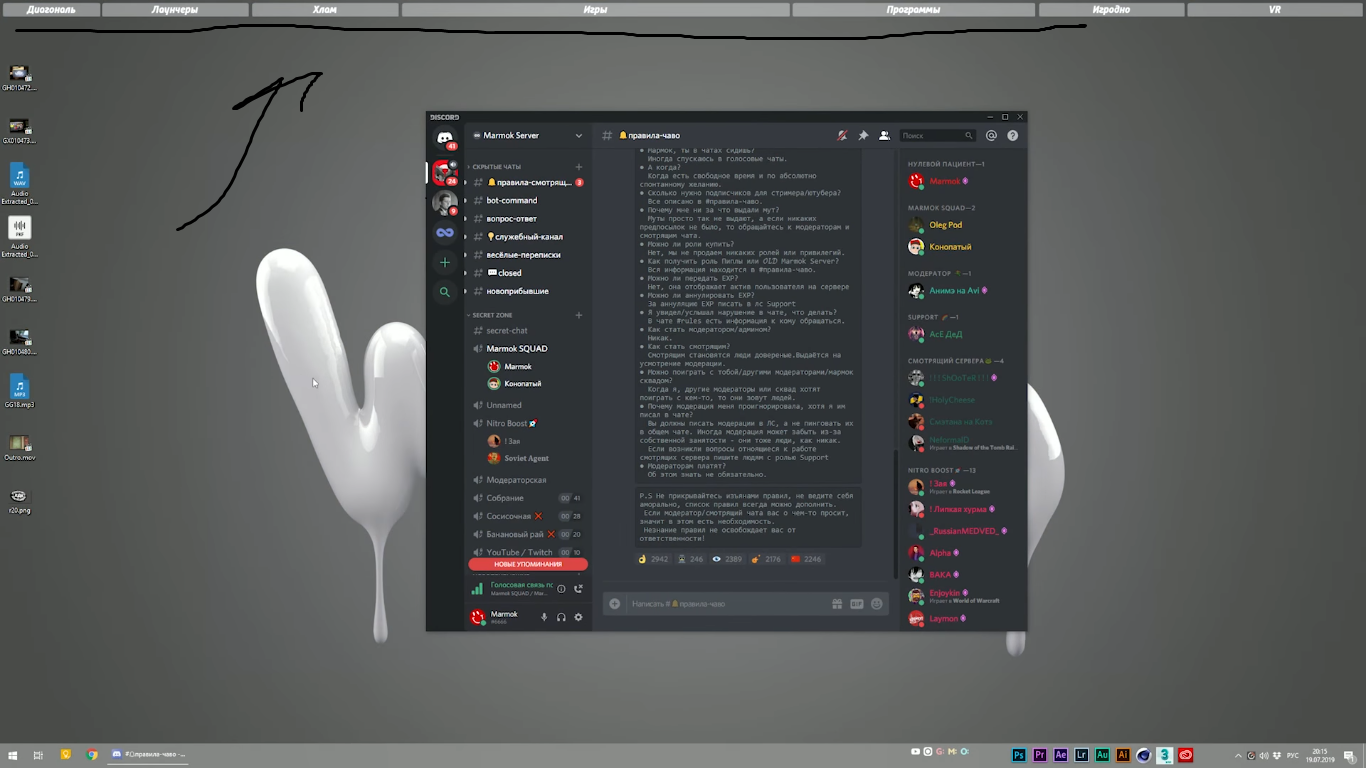The height and width of the screenshot is (768, 1366).
Task: Open Discord help question mark icon
Action: (1012, 135)
